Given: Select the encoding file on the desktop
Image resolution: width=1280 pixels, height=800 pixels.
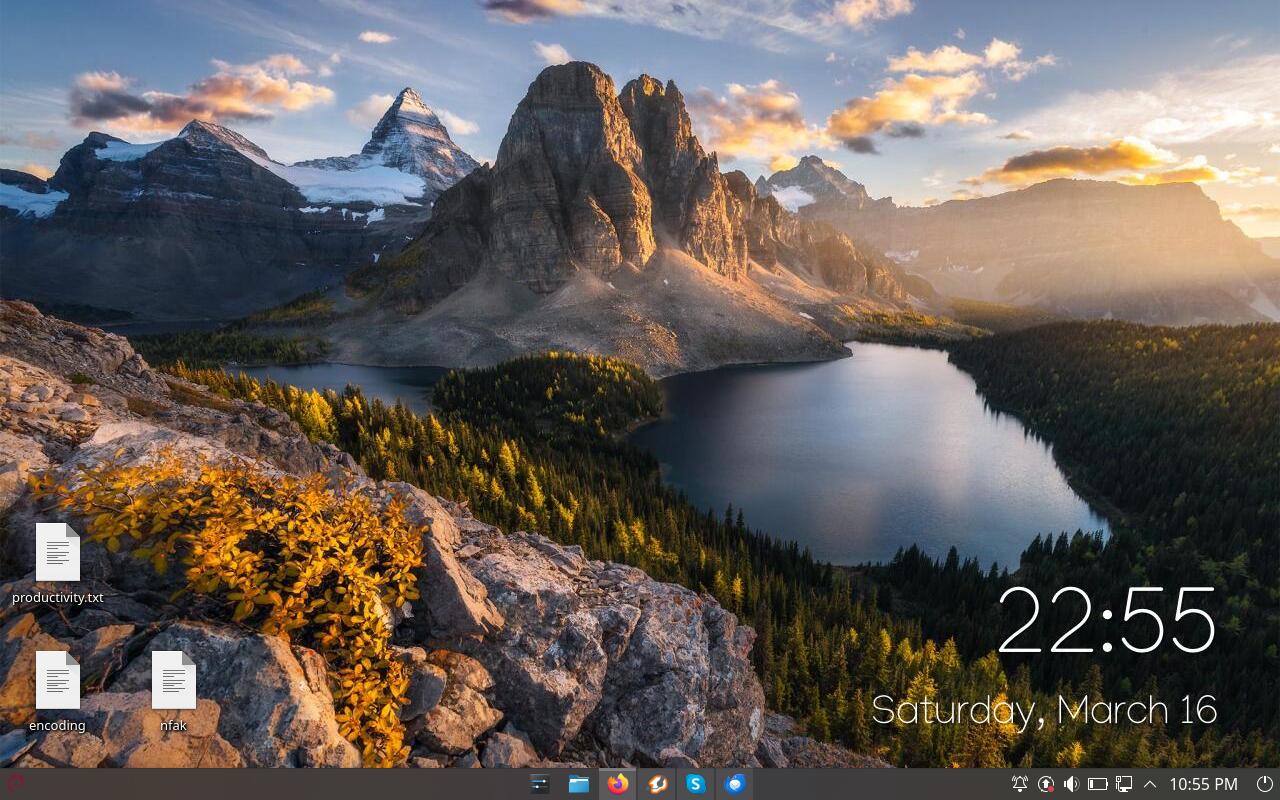Looking at the screenshot, I should 58,691.
